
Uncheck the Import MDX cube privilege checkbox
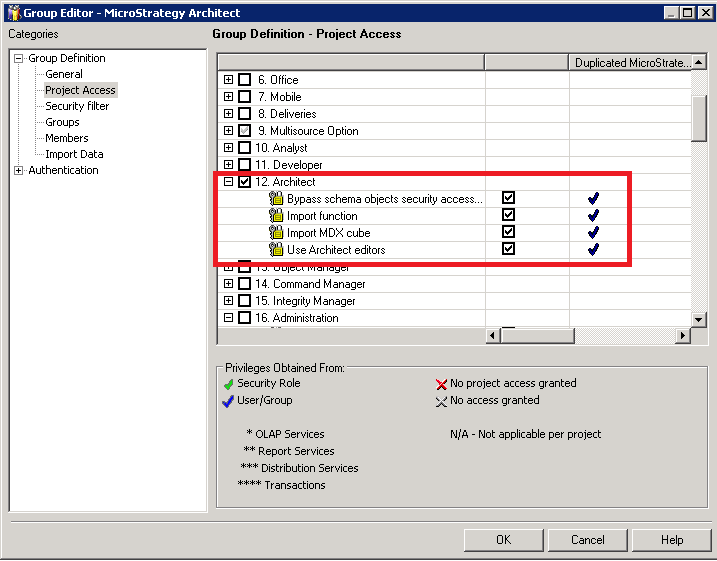click(508, 231)
